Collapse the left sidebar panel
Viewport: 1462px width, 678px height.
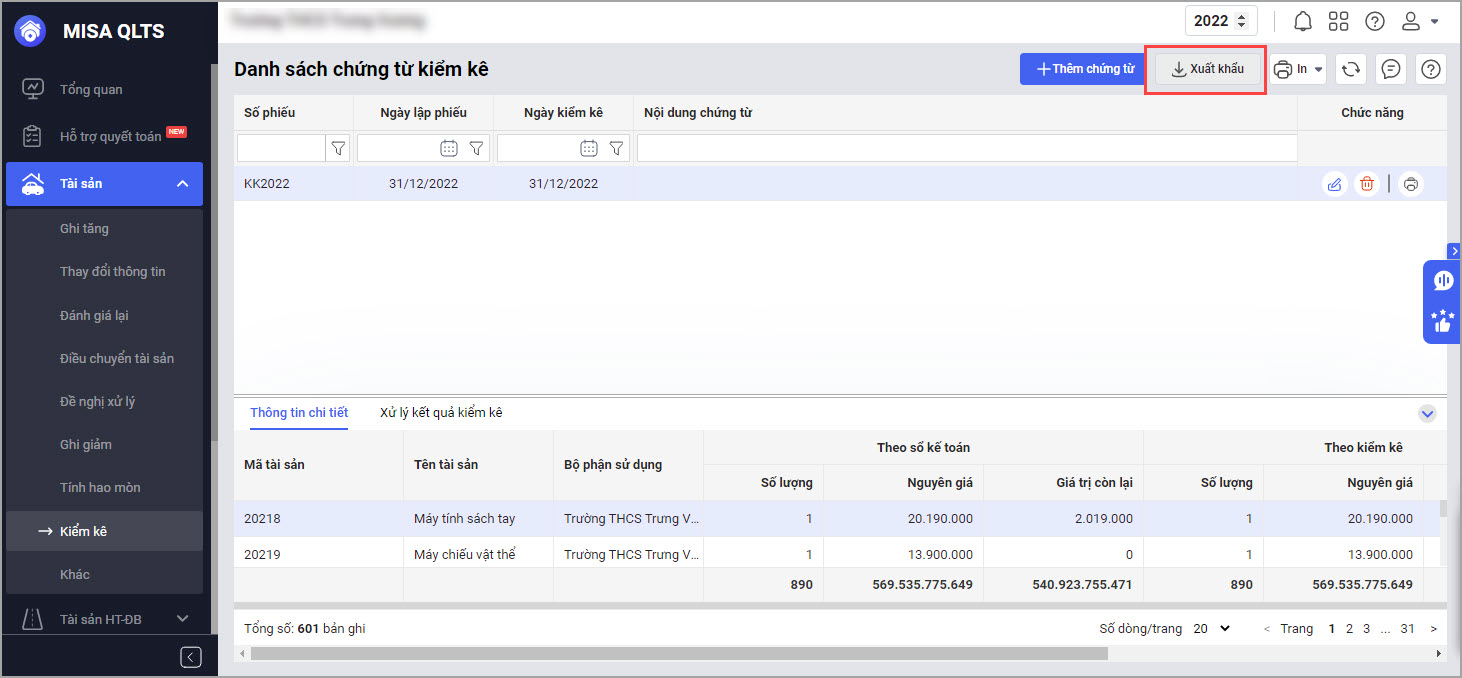click(x=191, y=657)
